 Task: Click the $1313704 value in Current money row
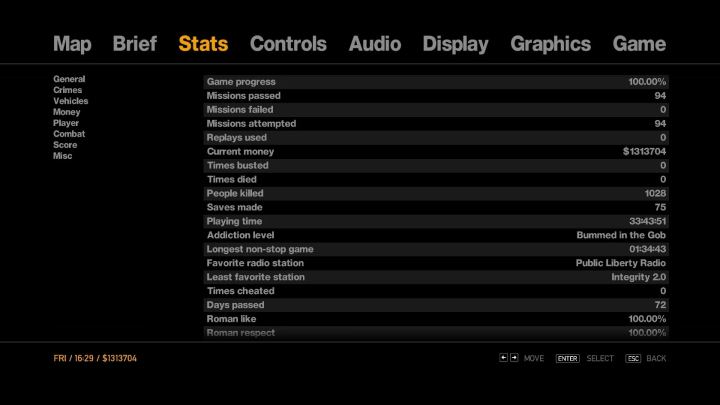tap(644, 152)
